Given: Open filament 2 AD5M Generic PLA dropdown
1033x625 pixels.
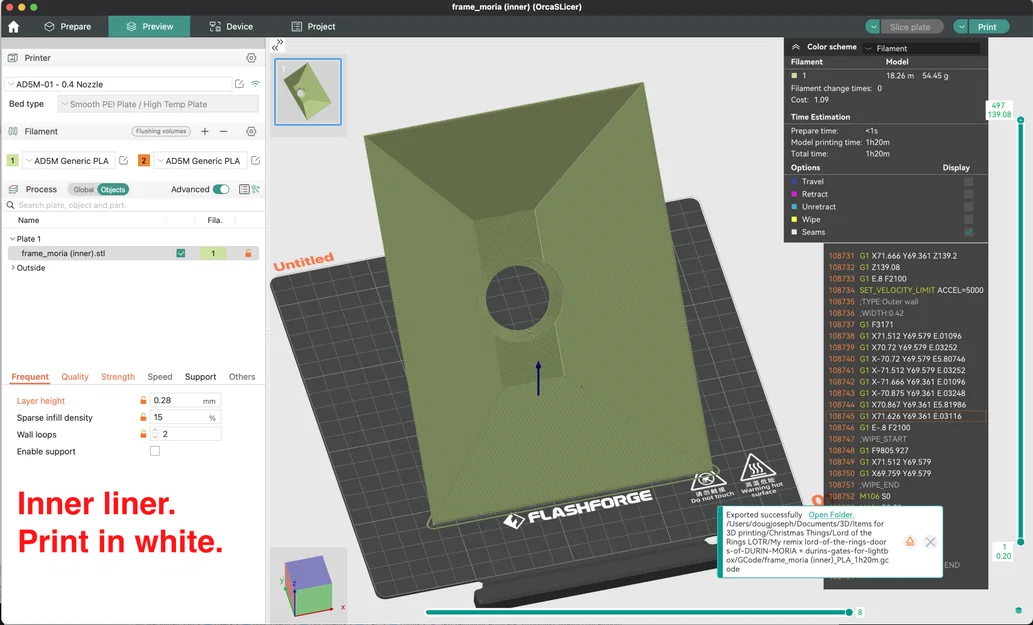Looking at the screenshot, I should tap(200, 161).
